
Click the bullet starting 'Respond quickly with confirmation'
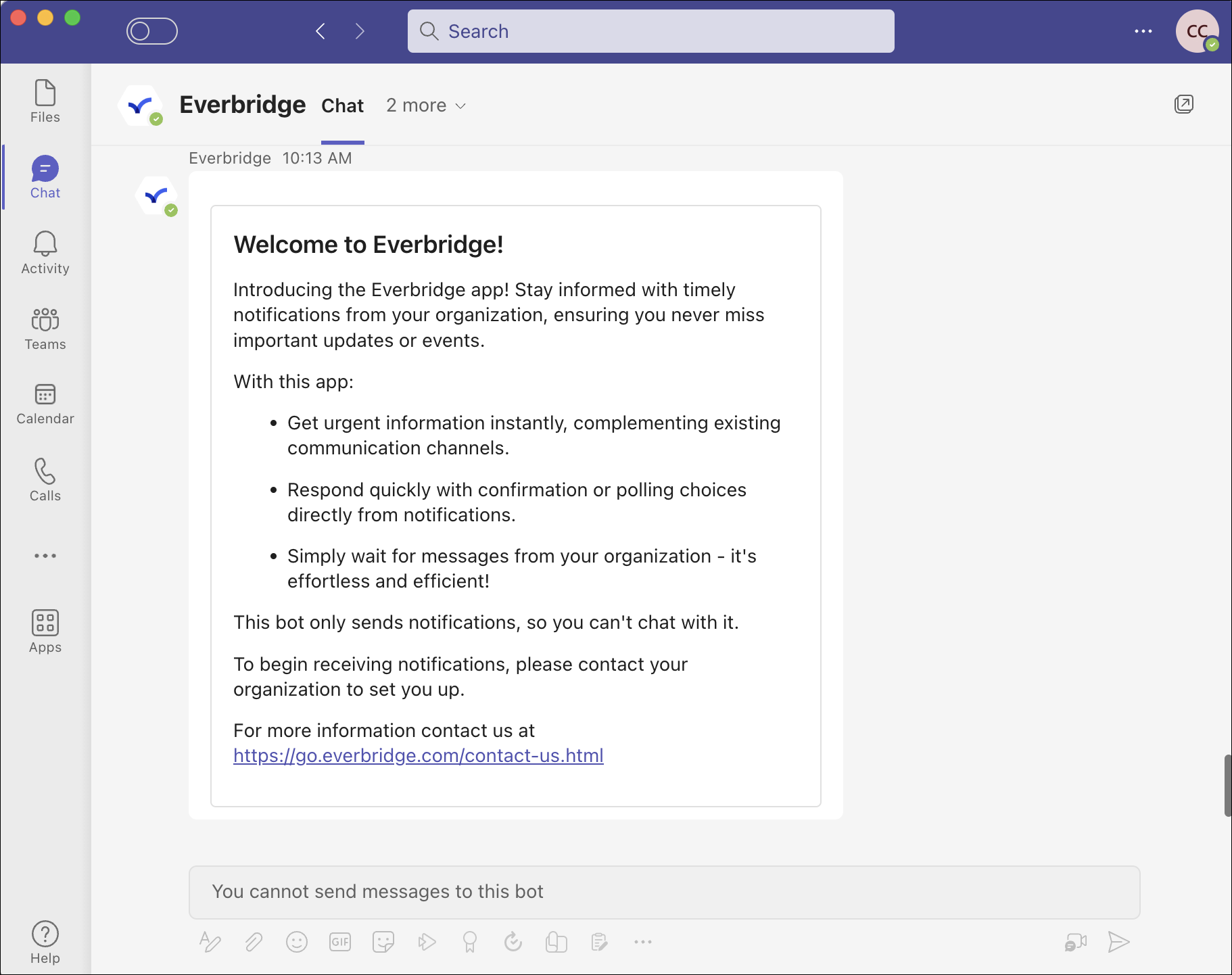click(x=517, y=502)
